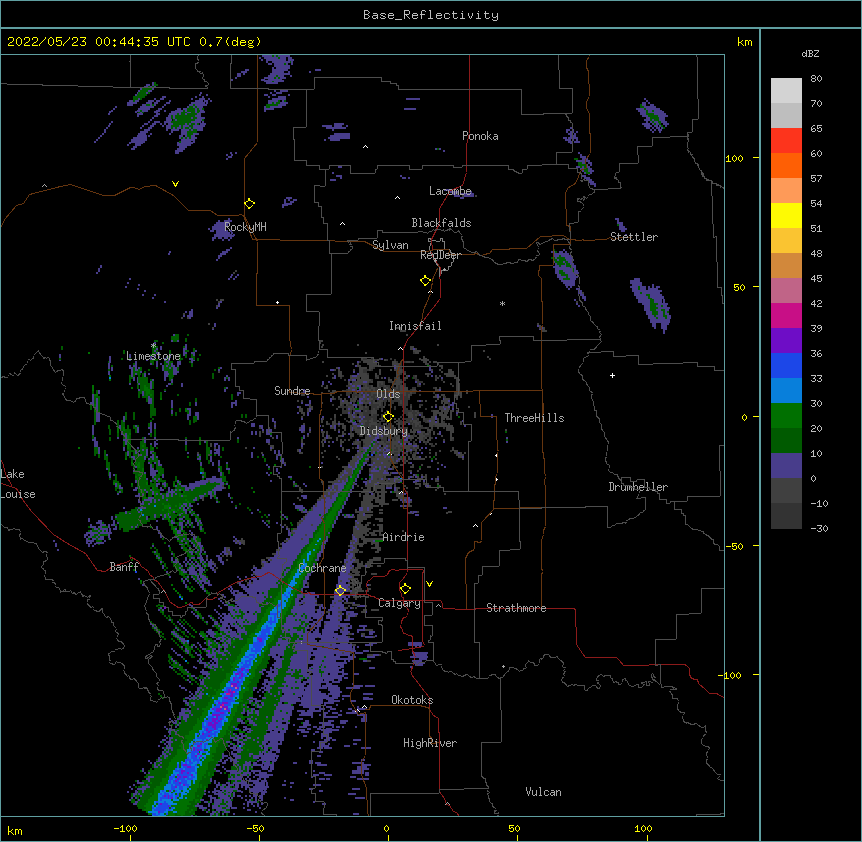This screenshot has height=842, width=862.
Task: Click the Ponoka city label
Action: tap(480, 136)
